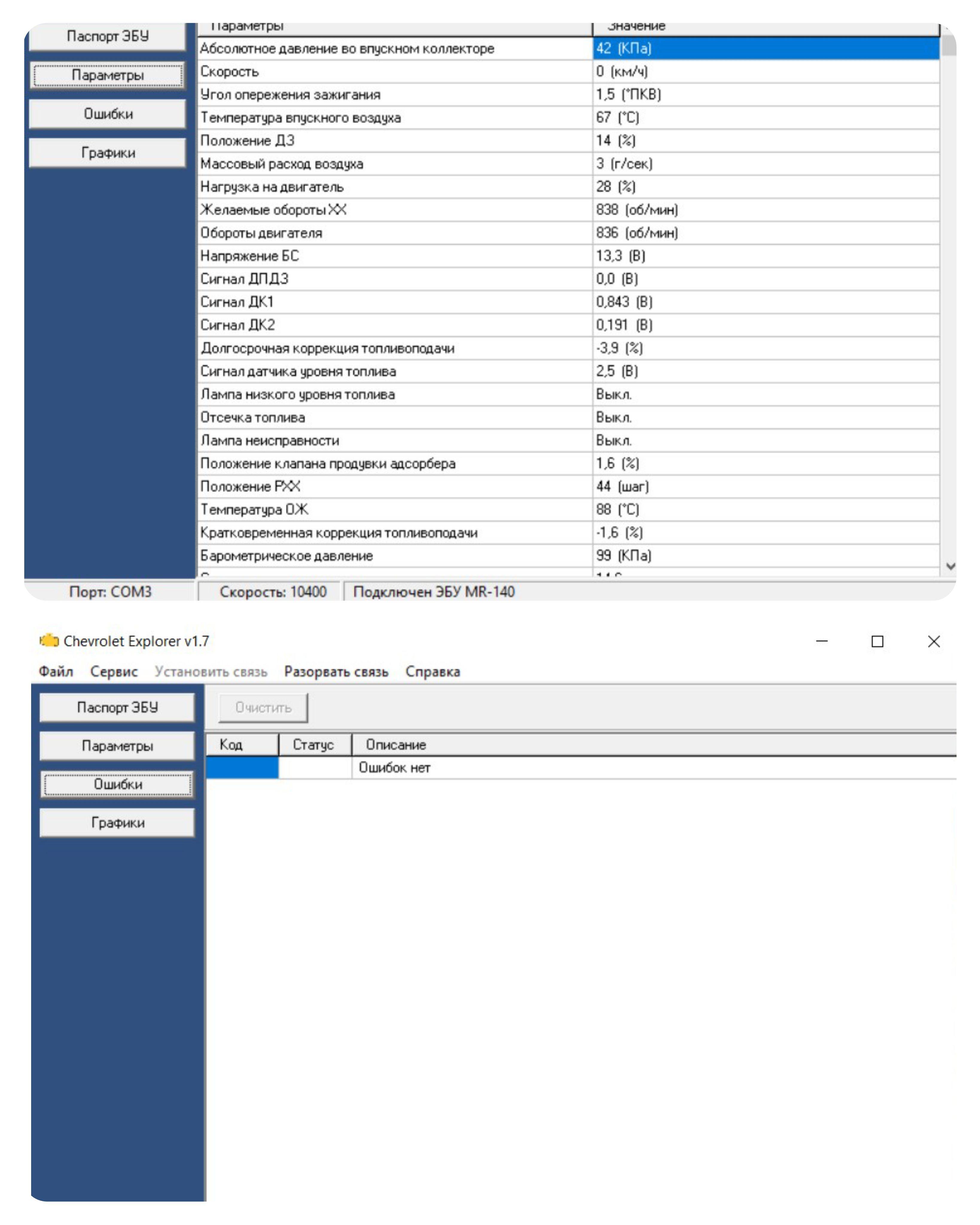The height and width of the screenshot is (1225, 980).
Task: Click scrollbar down arrow in parameters list
Action: [x=950, y=566]
